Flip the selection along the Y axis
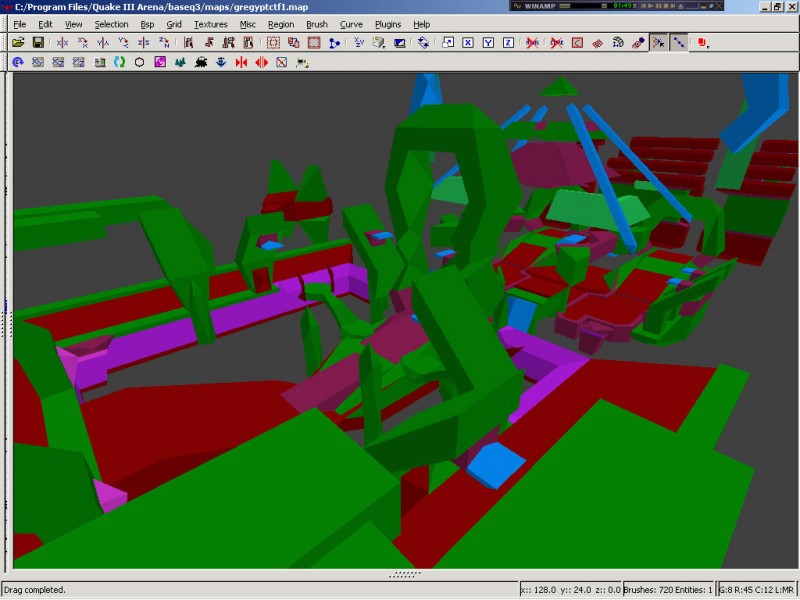 pyautogui.click(x=103, y=43)
